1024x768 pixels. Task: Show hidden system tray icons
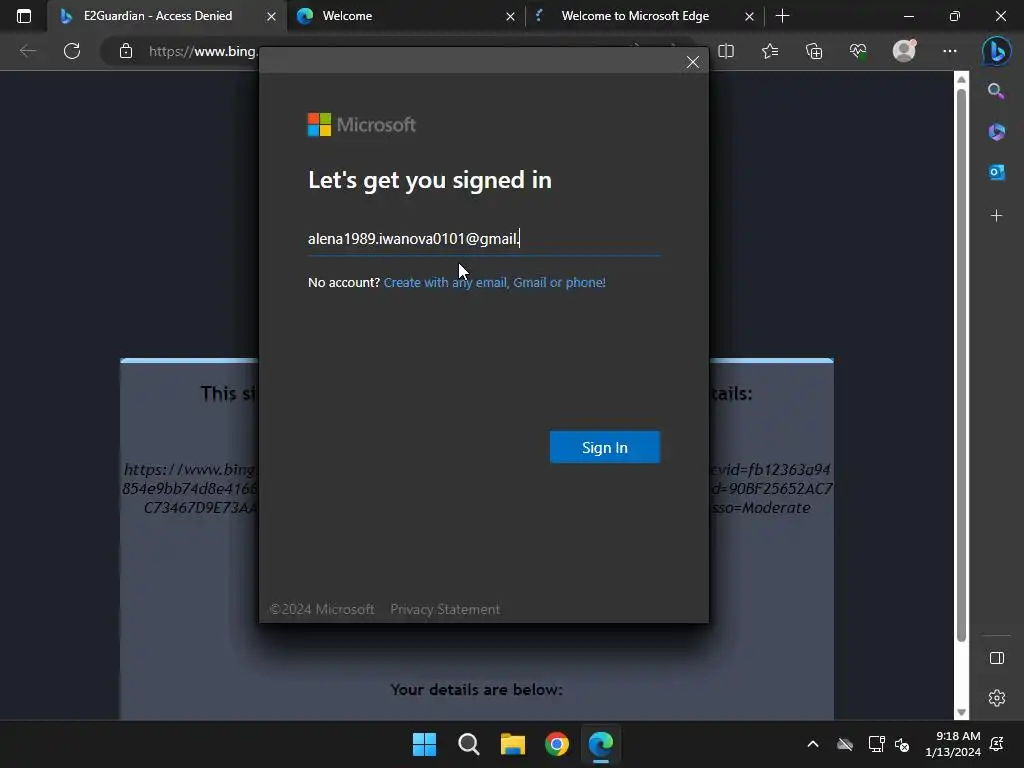tap(812, 744)
